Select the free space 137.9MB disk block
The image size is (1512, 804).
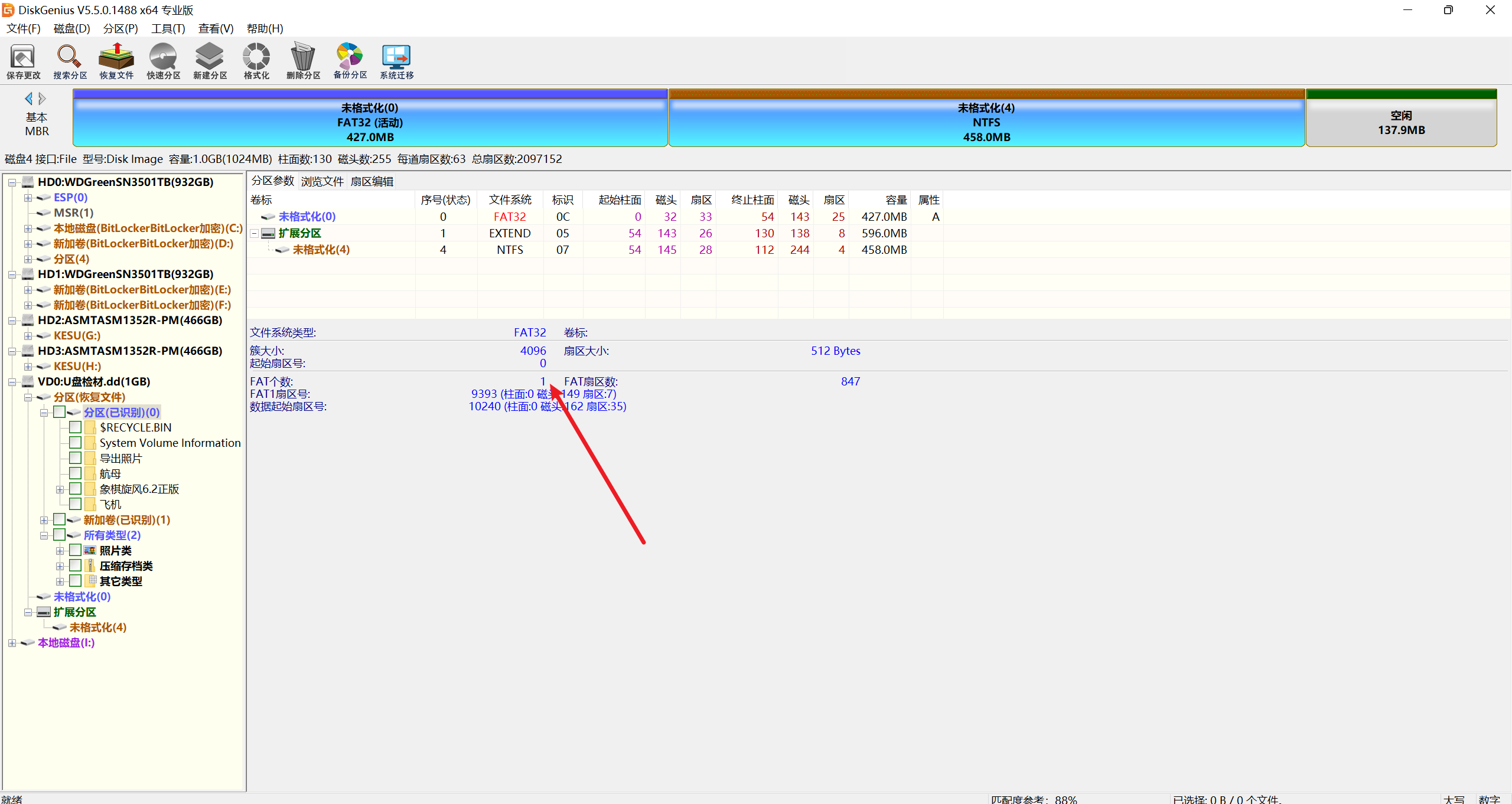click(1401, 122)
